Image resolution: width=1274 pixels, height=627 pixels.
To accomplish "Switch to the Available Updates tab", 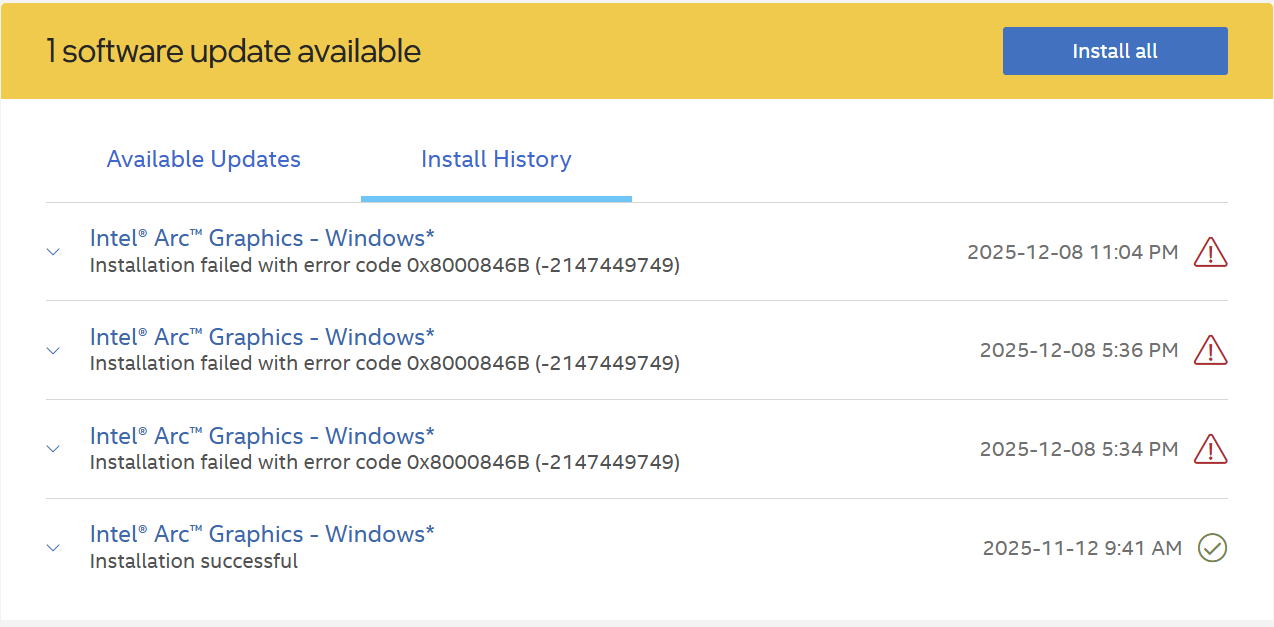I will click(x=203, y=159).
